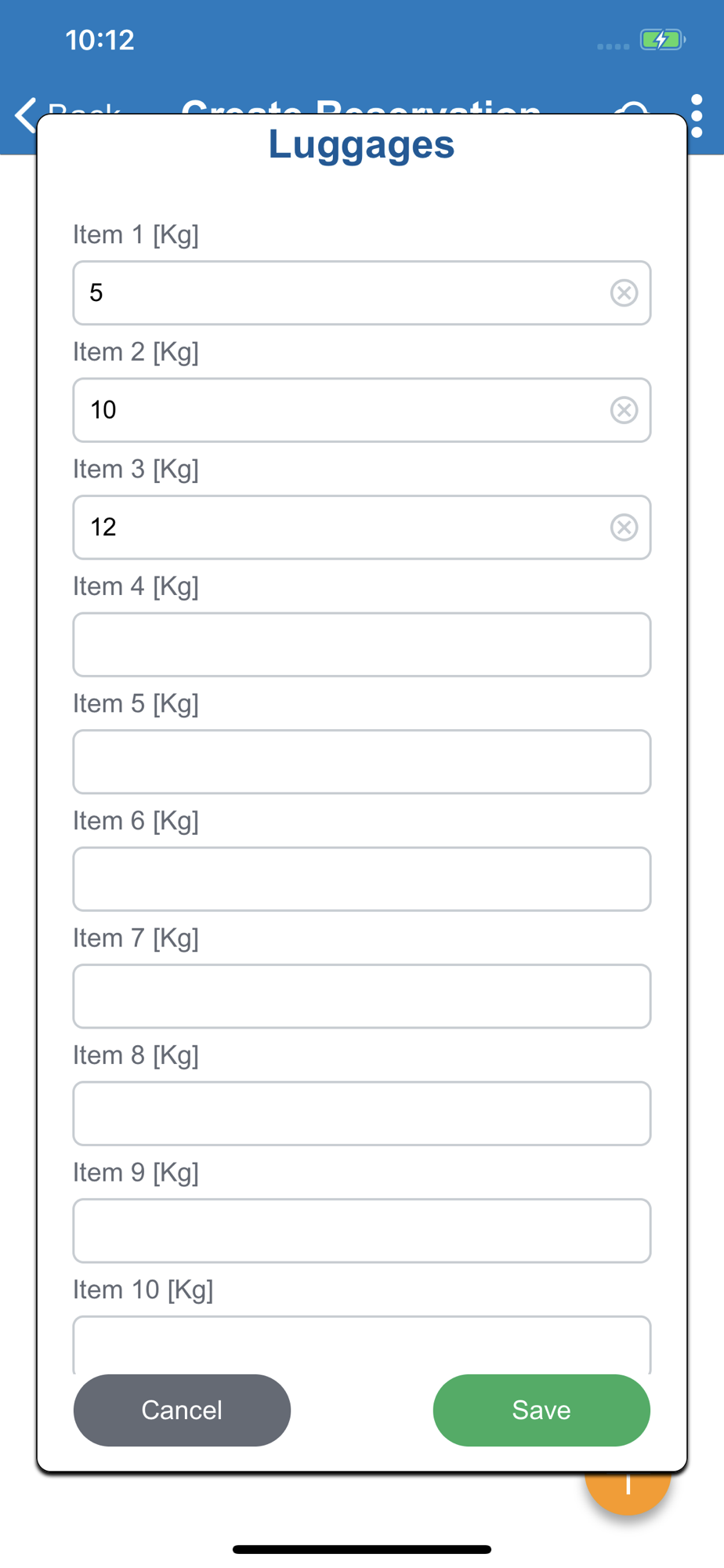
Task: Edit the Item 3 field showing 12
Action: [345, 528]
